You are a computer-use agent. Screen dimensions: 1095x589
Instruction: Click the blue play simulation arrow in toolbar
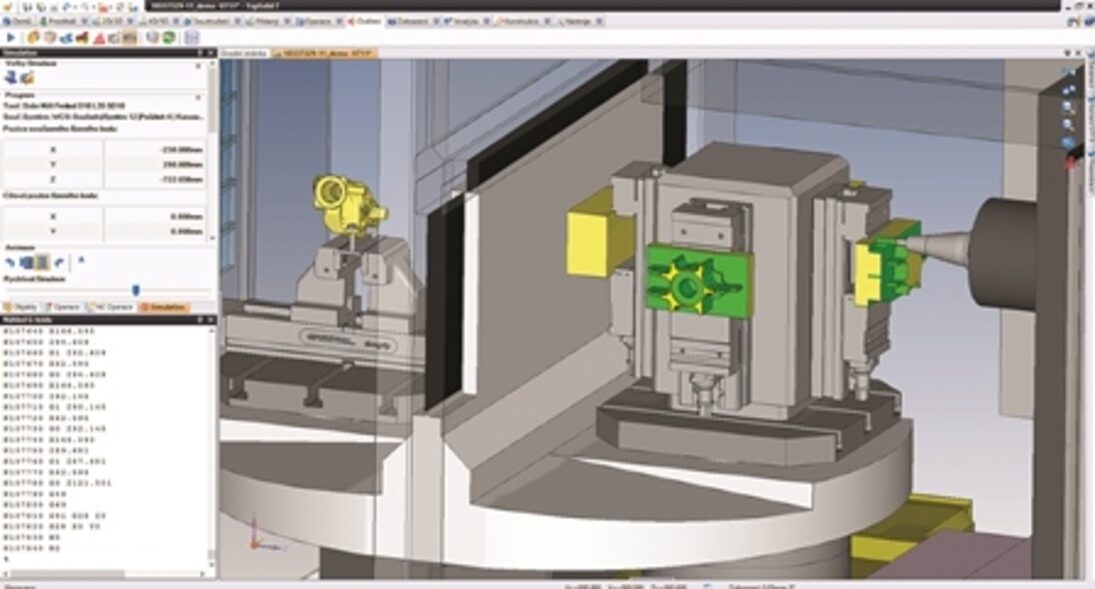tap(11, 38)
